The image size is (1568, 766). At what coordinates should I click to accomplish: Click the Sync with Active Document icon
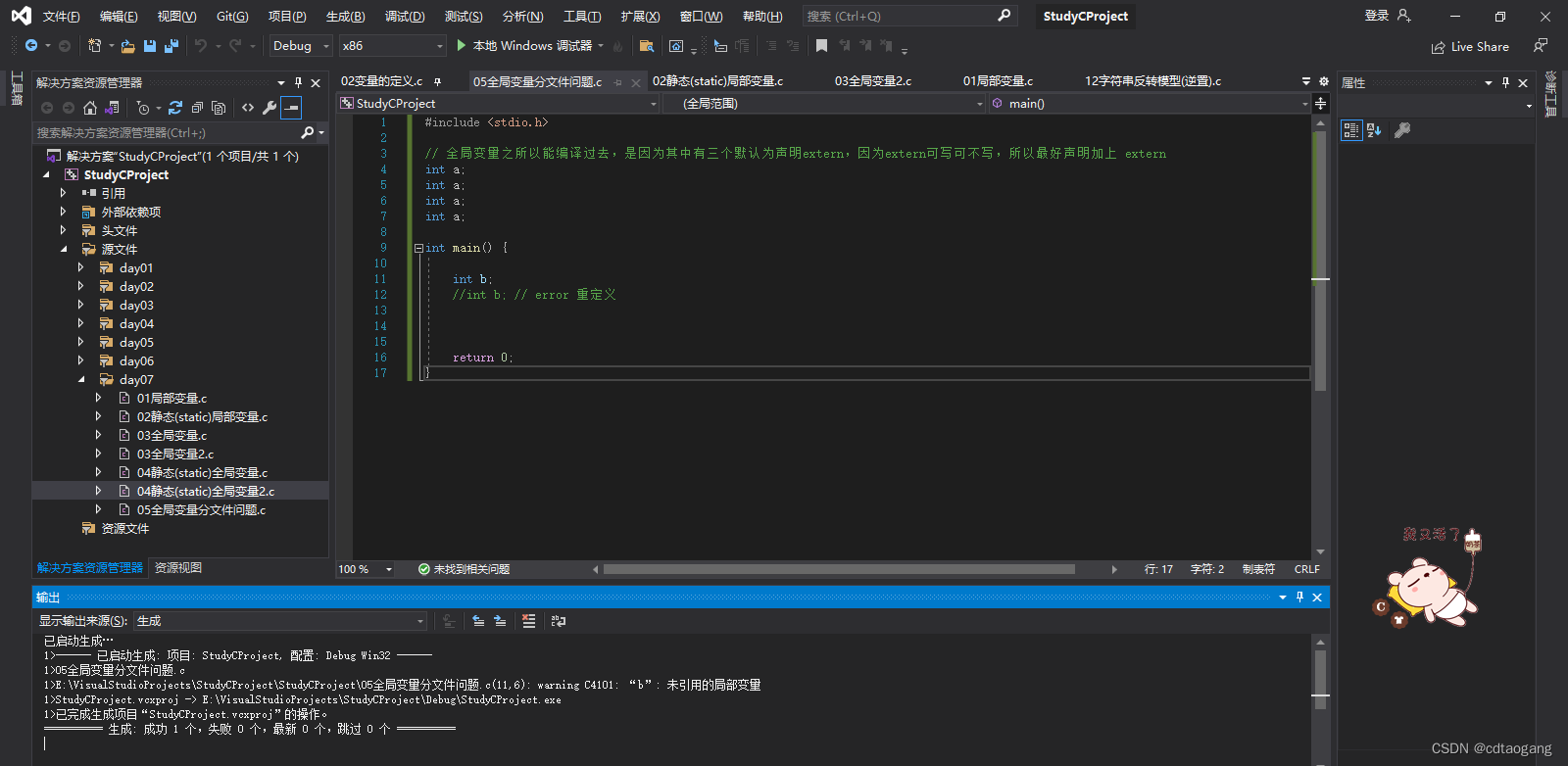[x=175, y=108]
